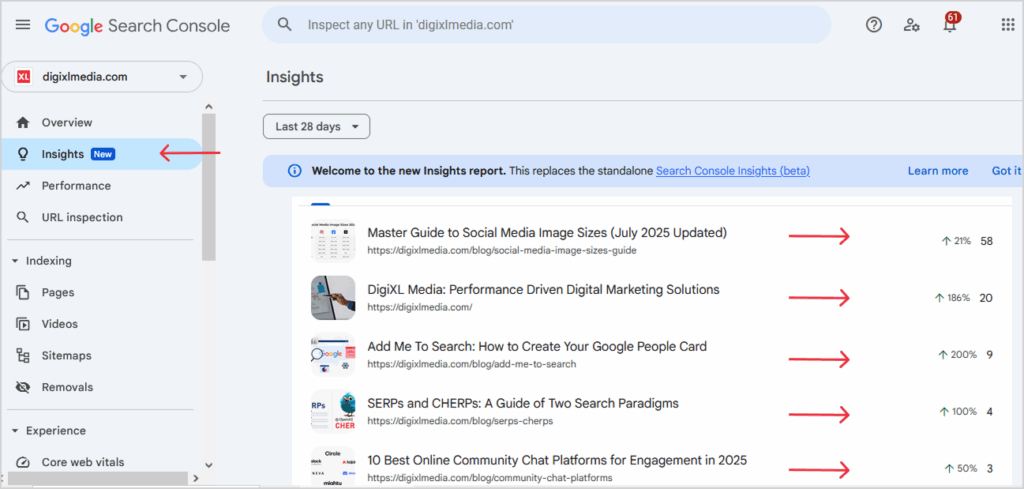The image size is (1024, 489).
Task: Click the Videos icon in sidebar
Action: point(23,324)
